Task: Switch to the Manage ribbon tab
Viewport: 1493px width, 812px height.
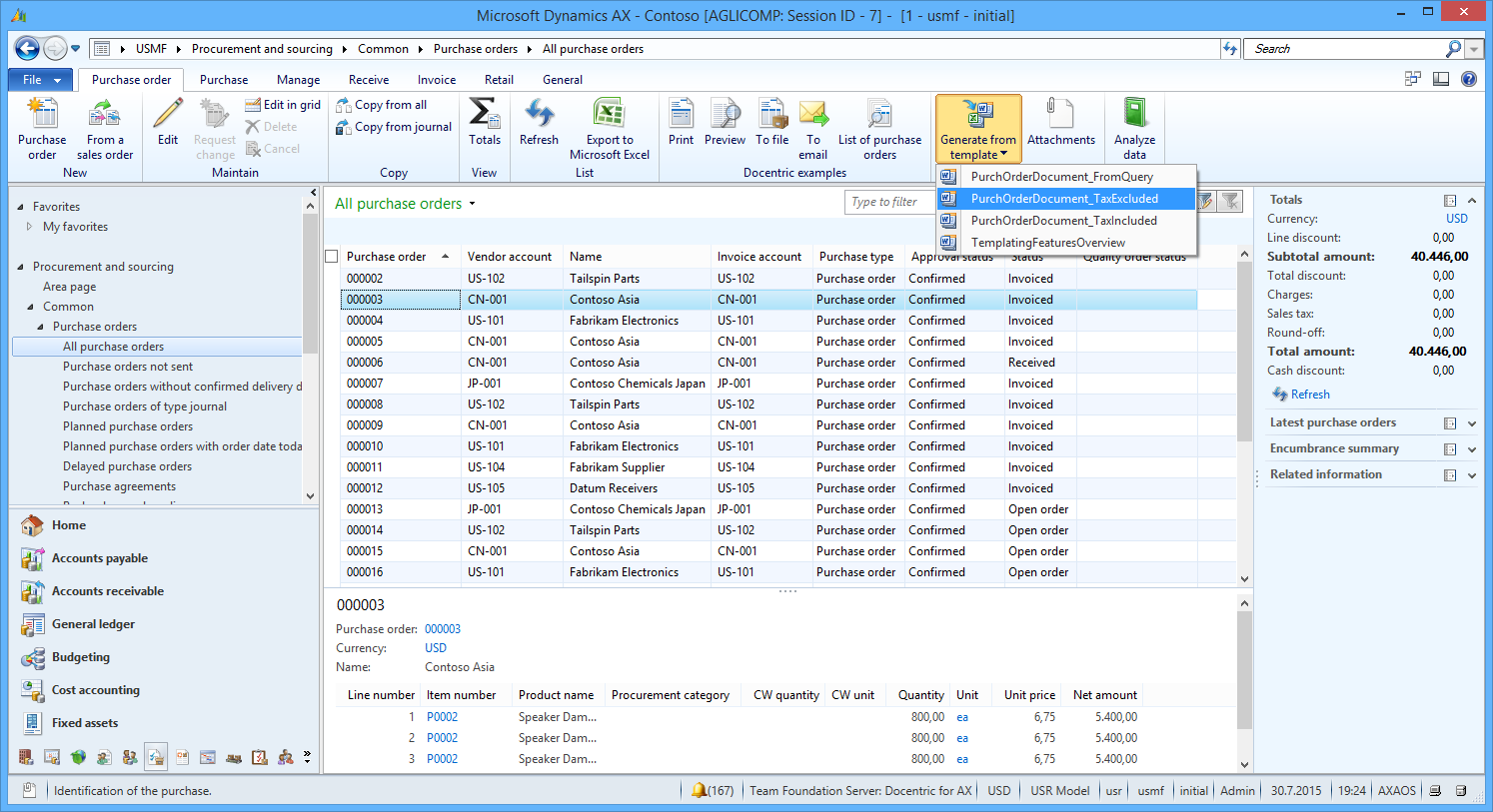Action: click(x=298, y=80)
